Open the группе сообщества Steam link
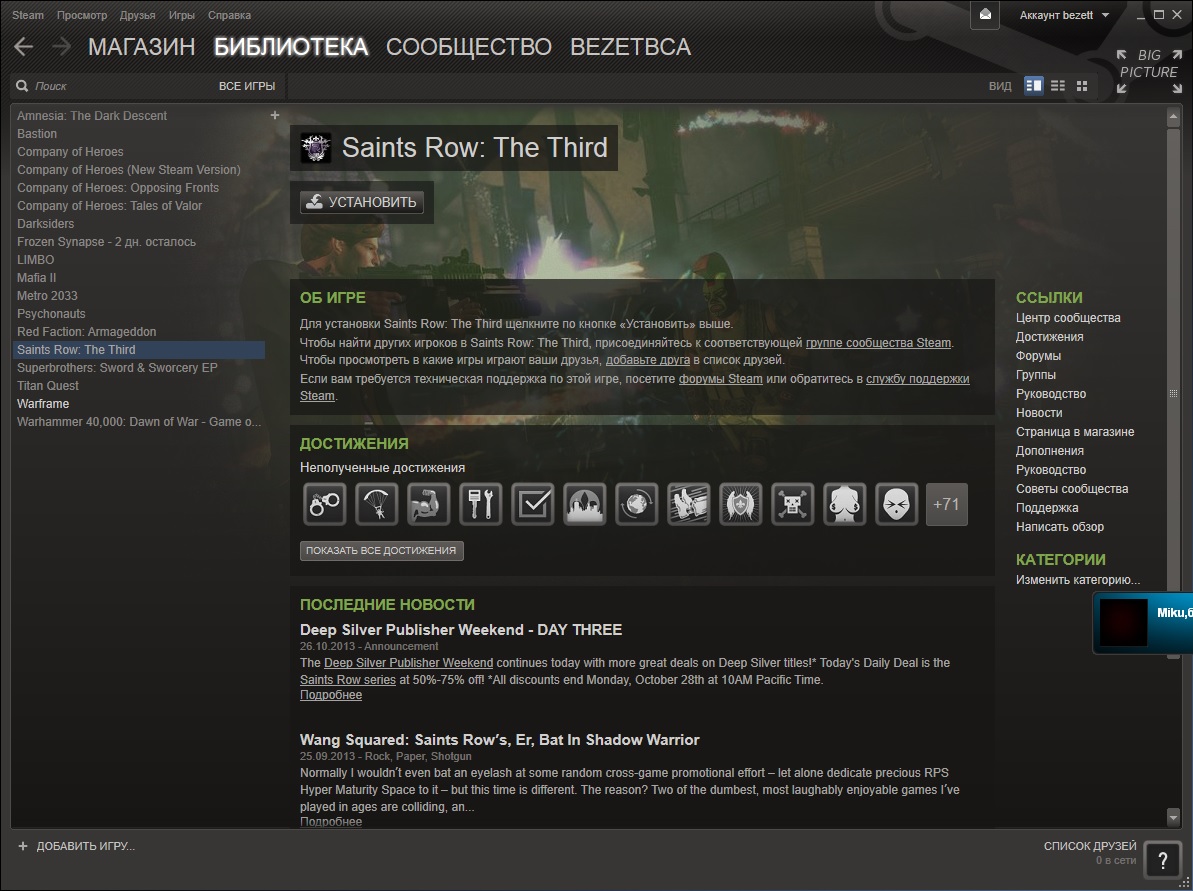 [x=878, y=342]
